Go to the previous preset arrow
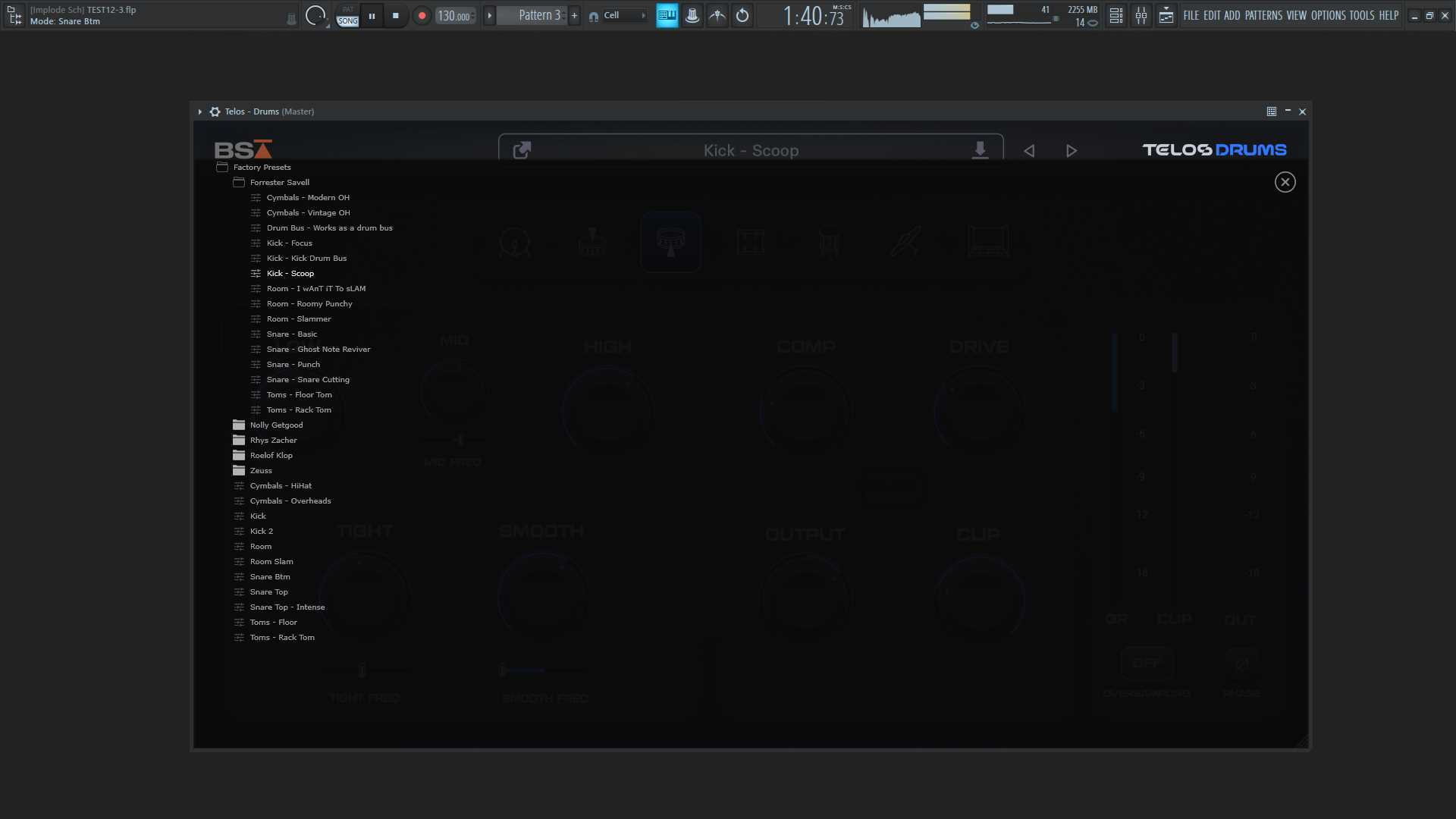 [x=1029, y=151]
